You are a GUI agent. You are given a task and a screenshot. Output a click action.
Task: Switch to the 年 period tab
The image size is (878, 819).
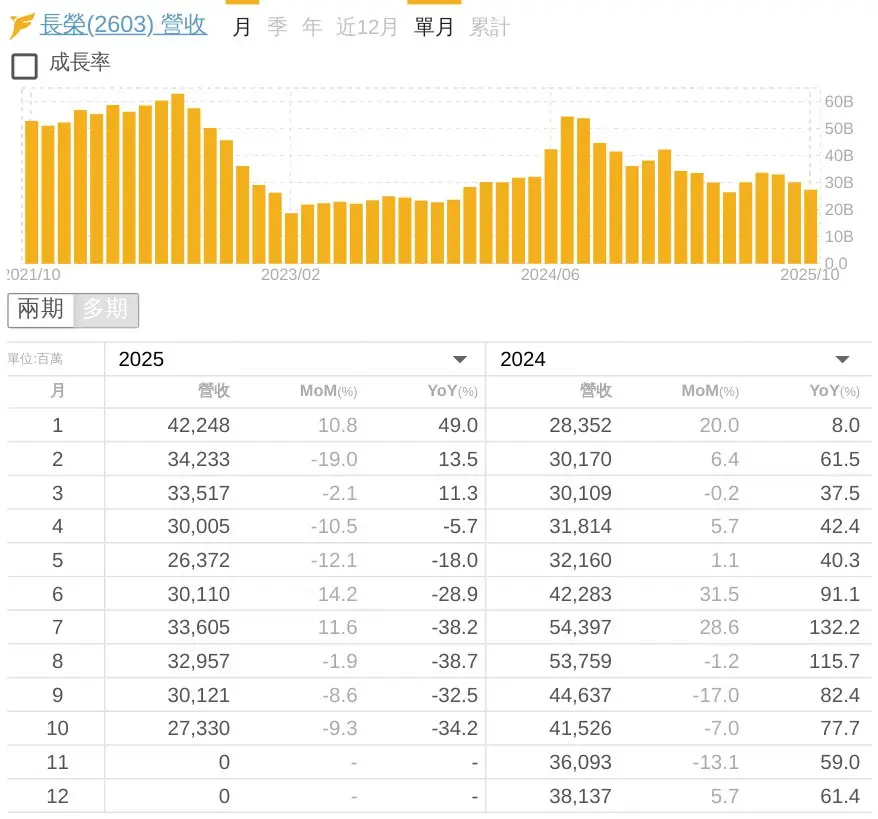(312, 27)
